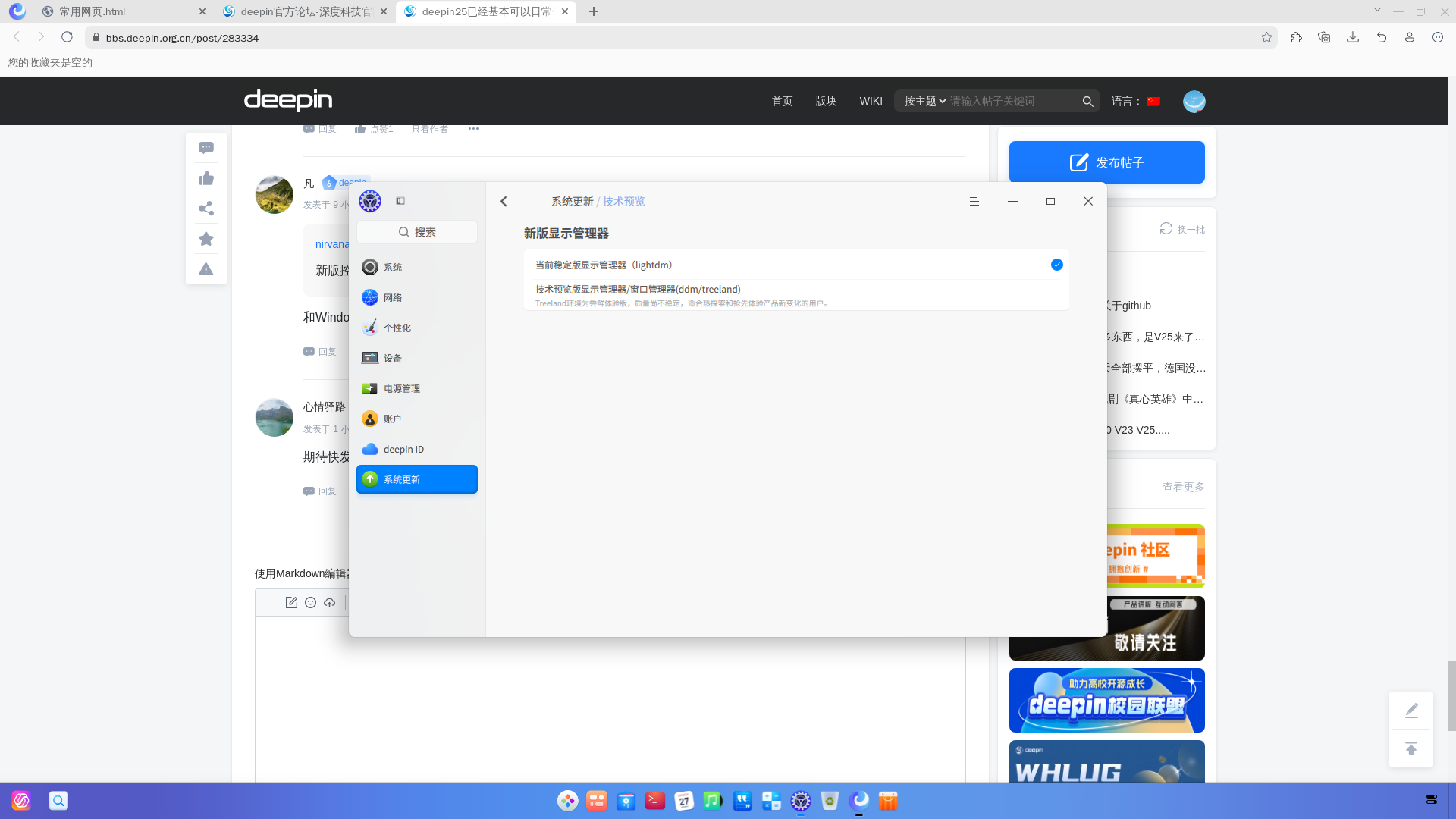Image resolution: width=1456 pixels, height=819 pixels.
Task: Select 账户 in control center sidebar
Action: [416, 419]
